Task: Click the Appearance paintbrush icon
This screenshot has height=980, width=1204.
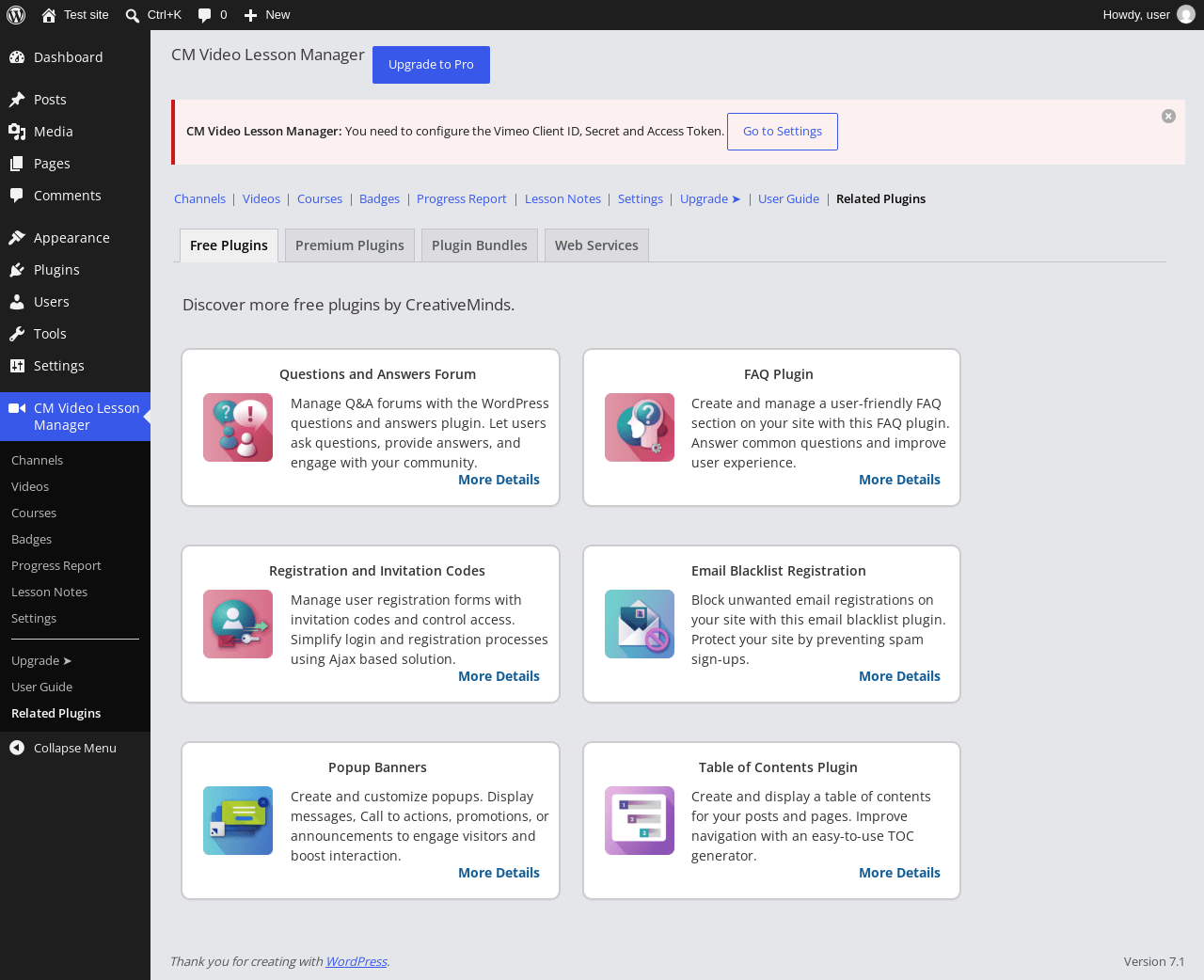Action: (x=17, y=238)
